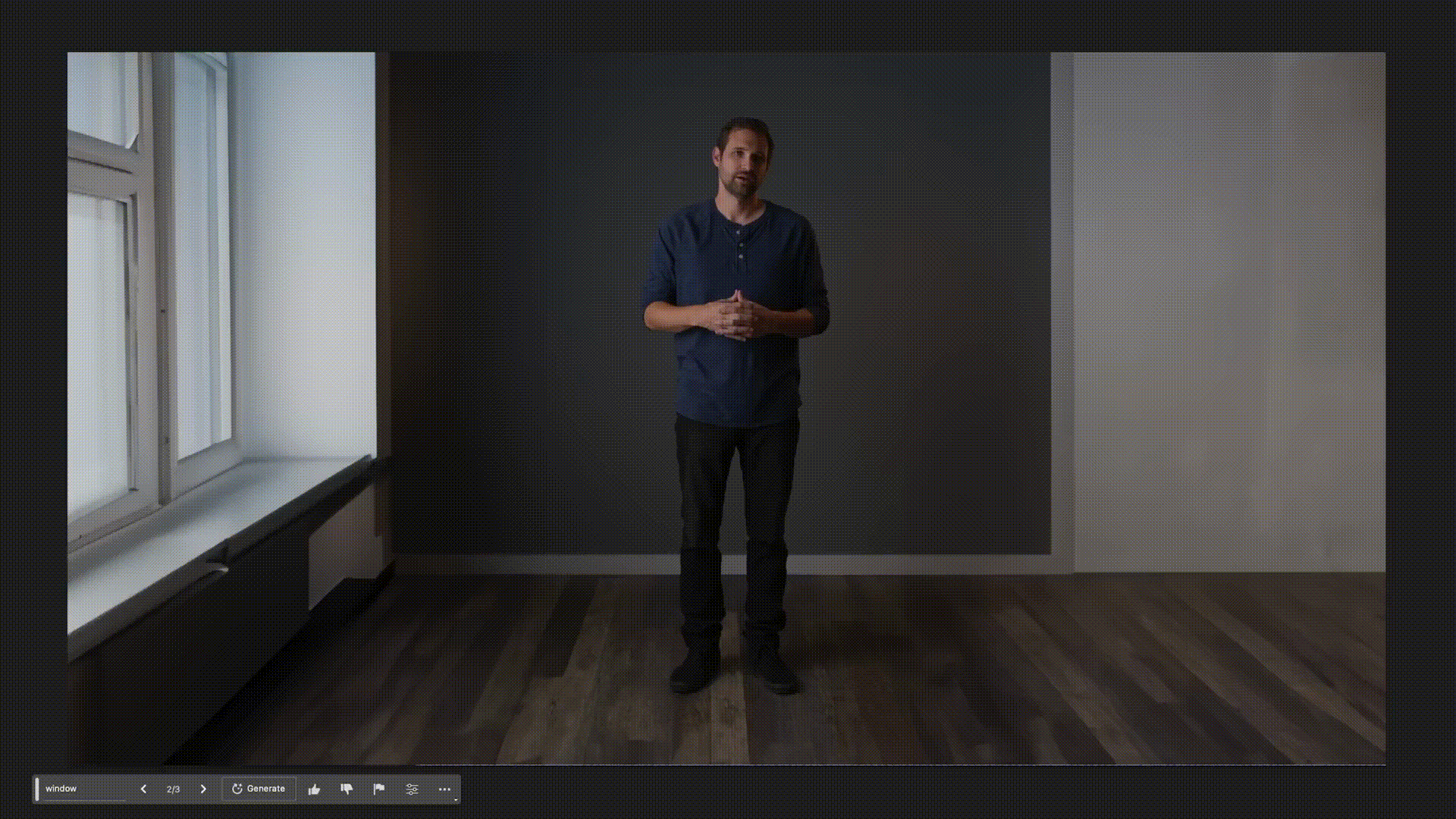Click the thumbs up icon
The height and width of the screenshot is (819, 1456).
314,789
